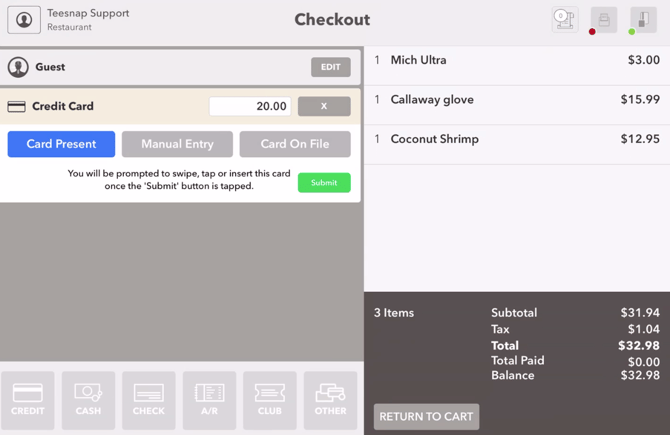Tap the $15.99 glove price
Screen dimensions: 670x435
[640, 99]
